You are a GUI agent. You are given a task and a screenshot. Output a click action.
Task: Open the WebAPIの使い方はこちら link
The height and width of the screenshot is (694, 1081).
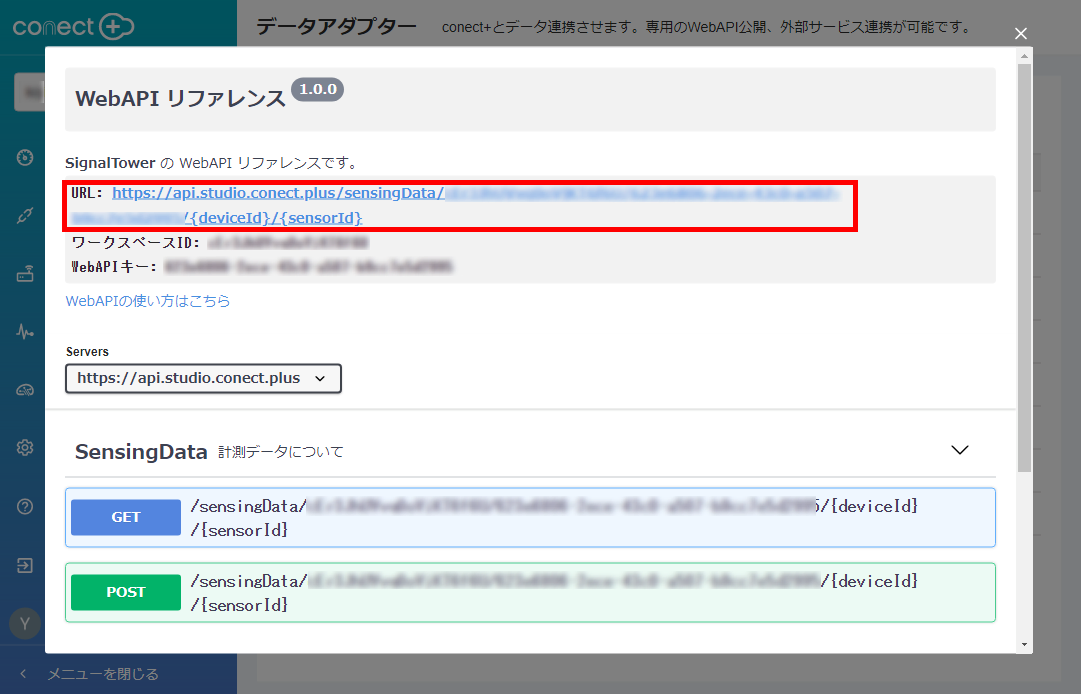pyautogui.click(x=148, y=300)
